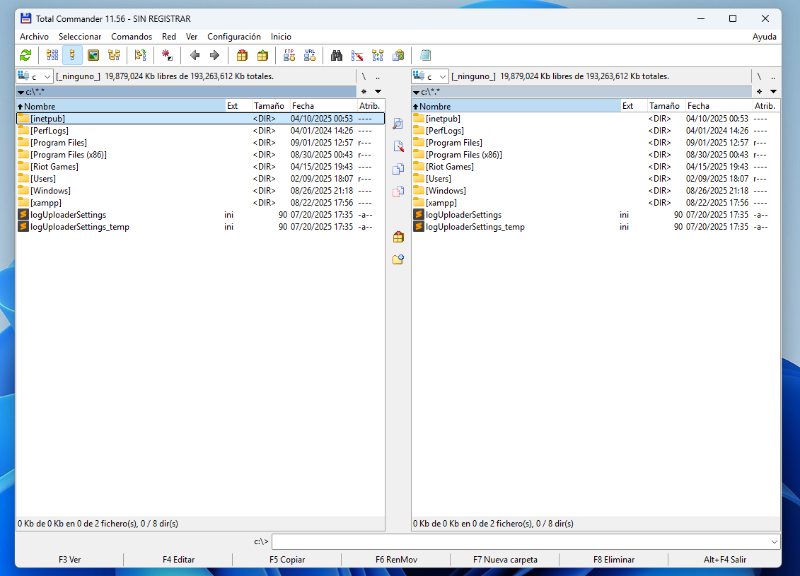Refresh the source panel with green arrows icon

[26, 55]
